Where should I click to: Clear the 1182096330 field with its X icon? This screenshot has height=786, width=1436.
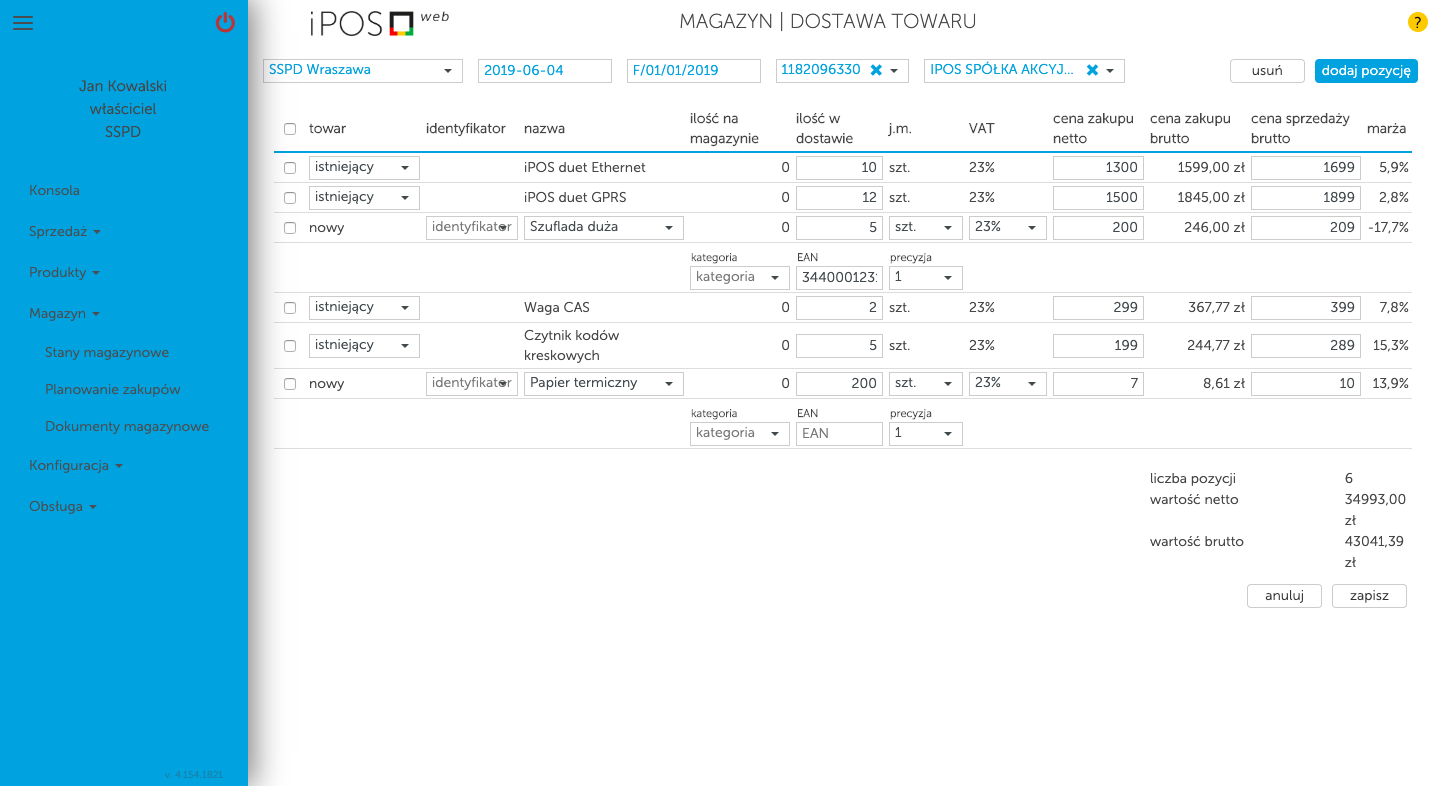(876, 70)
